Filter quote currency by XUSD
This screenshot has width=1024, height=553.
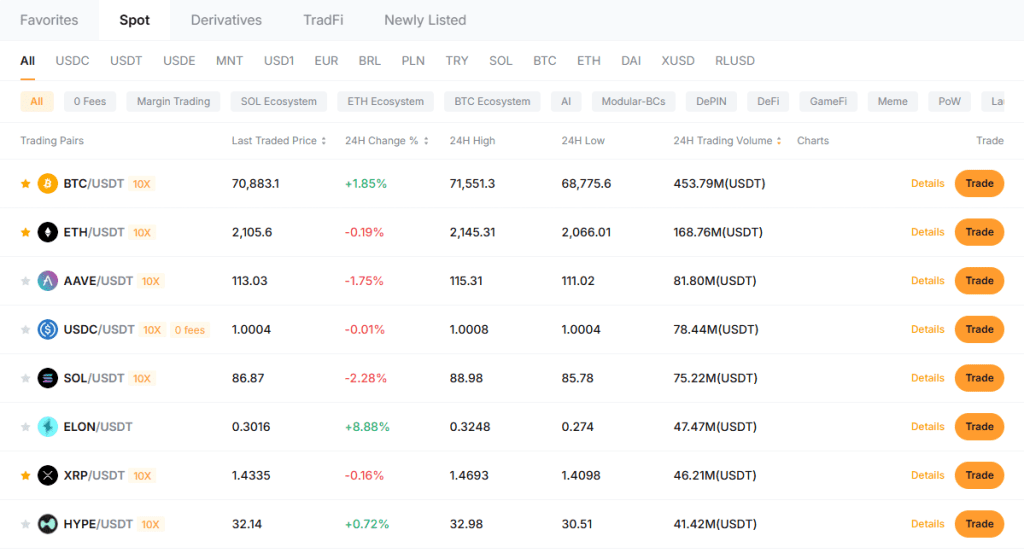coord(678,61)
